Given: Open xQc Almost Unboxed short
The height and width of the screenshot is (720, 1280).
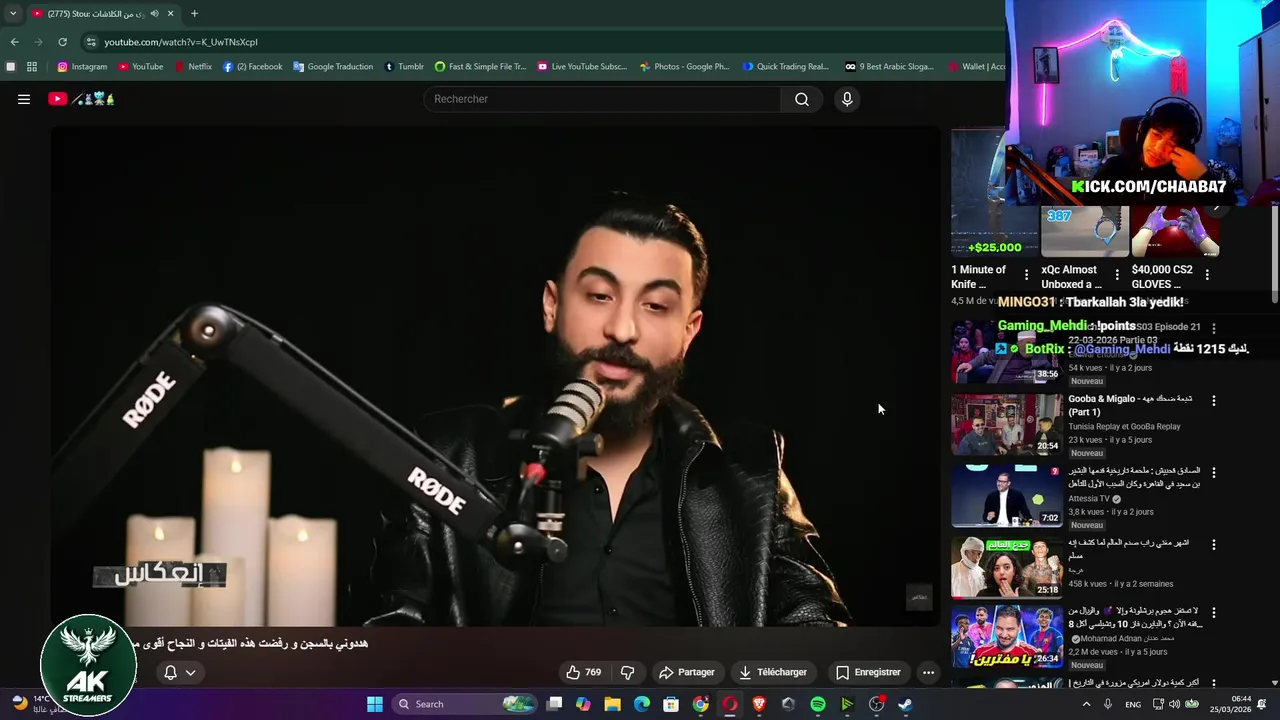Looking at the screenshot, I should click(x=1085, y=231).
